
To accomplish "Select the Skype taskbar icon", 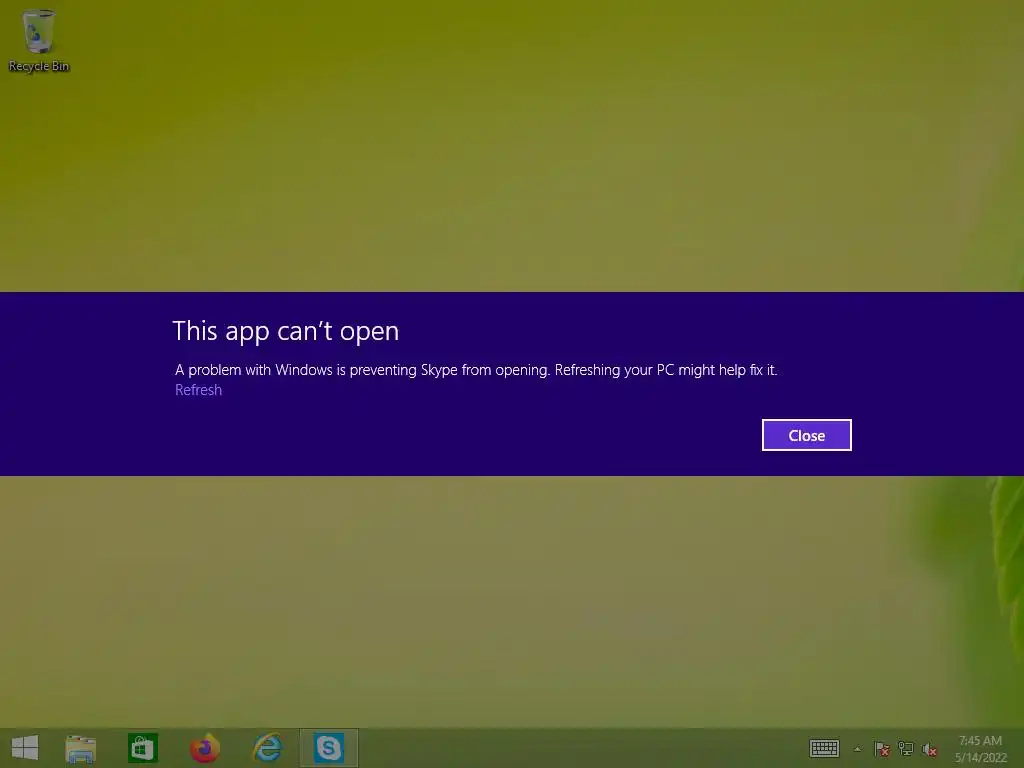I will point(328,748).
